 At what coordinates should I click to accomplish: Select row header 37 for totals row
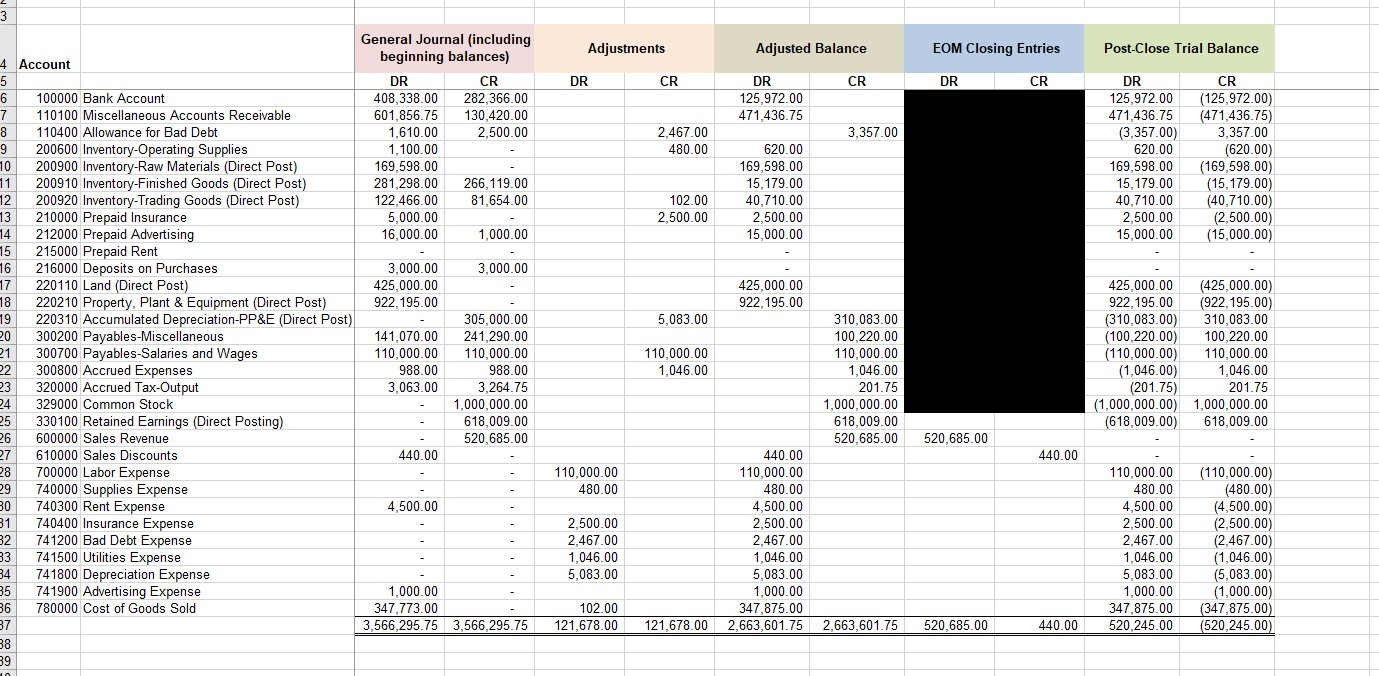pyautogui.click(x=8, y=625)
